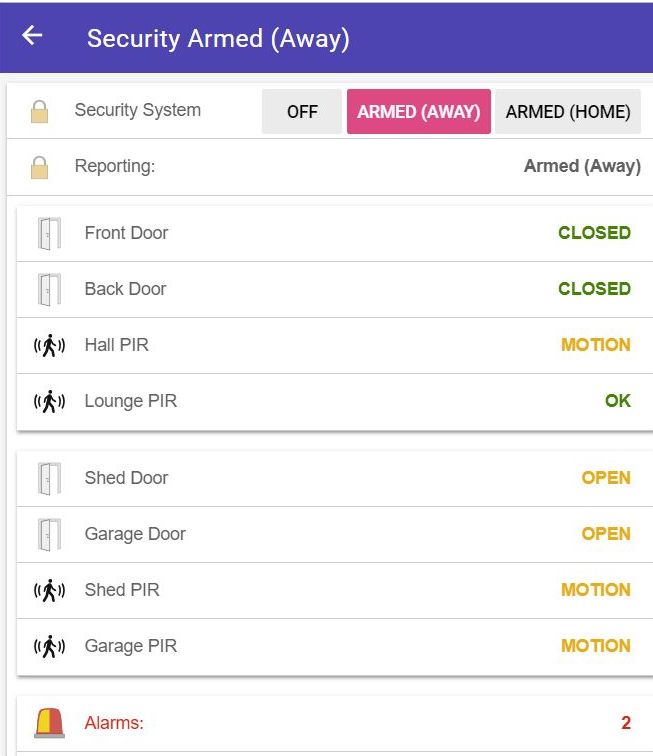
Task: Open the Alarms count showing 2
Action: pyautogui.click(x=626, y=723)
